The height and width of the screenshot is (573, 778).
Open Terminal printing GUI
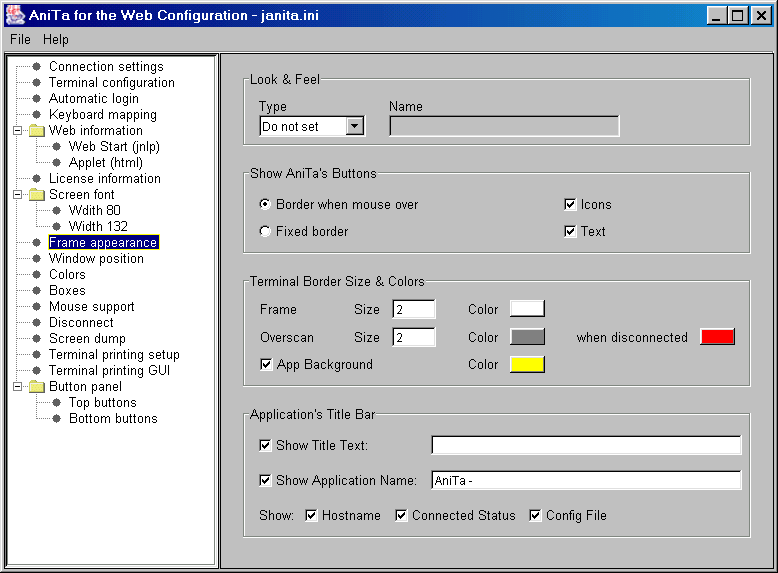click(109, 371)
